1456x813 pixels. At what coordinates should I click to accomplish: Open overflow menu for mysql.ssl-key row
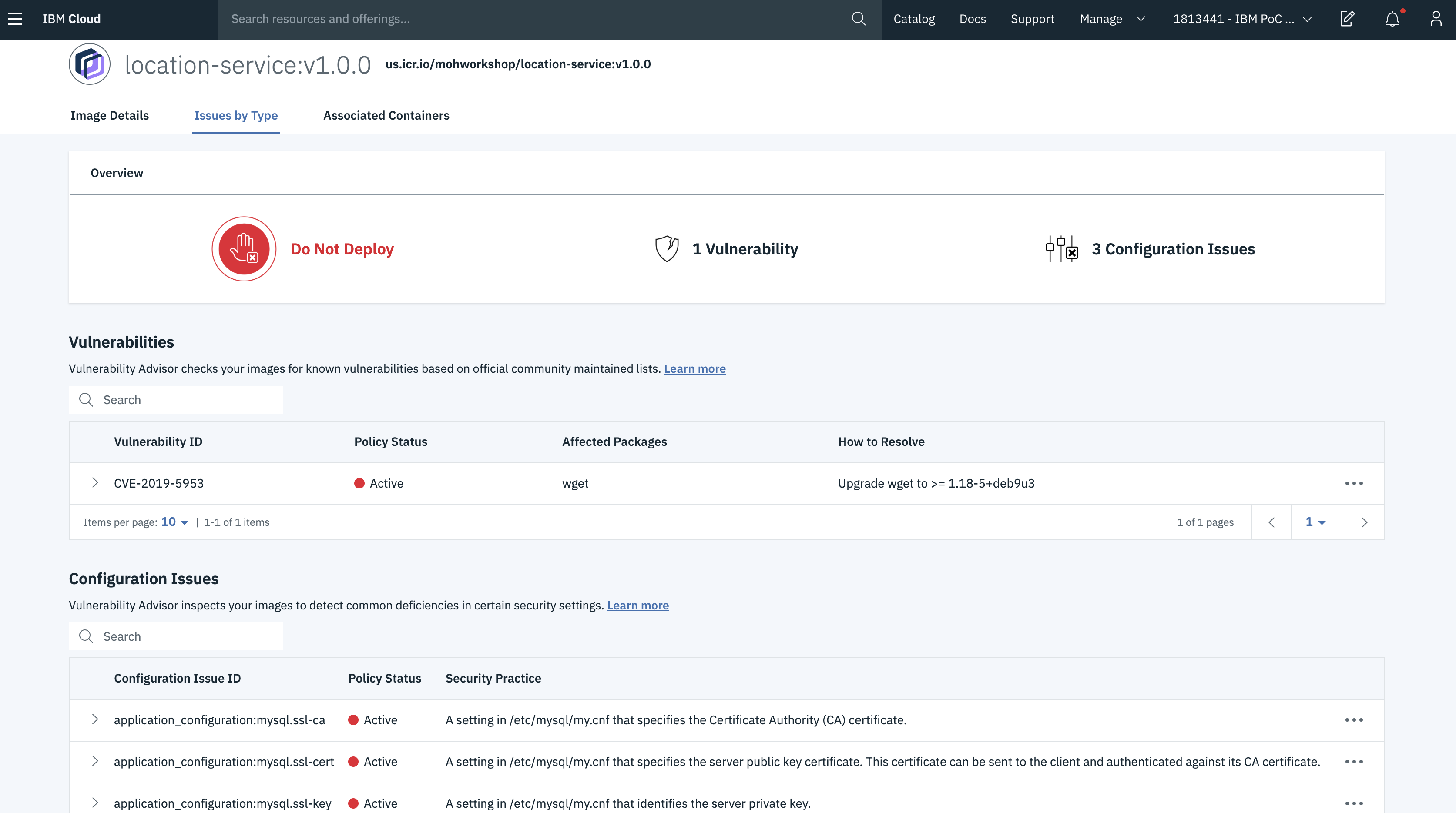[1354, 803]
